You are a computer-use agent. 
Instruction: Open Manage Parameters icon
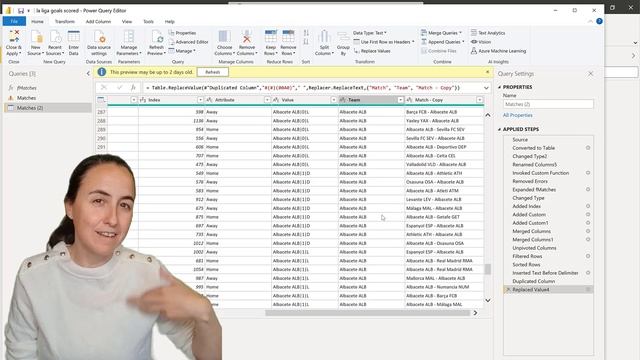(x=129, y=37)
